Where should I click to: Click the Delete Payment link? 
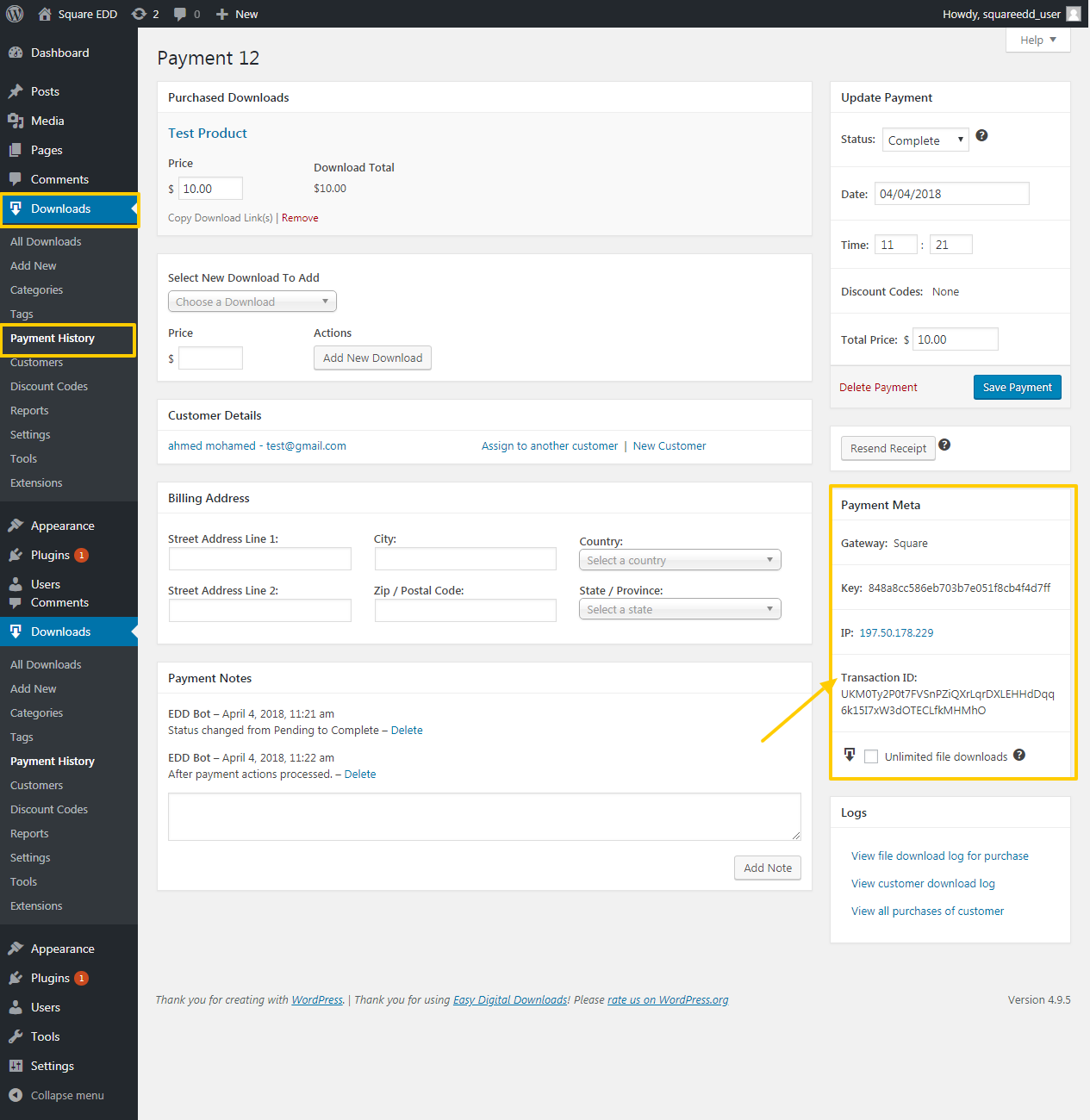click(x=878, y=388)
